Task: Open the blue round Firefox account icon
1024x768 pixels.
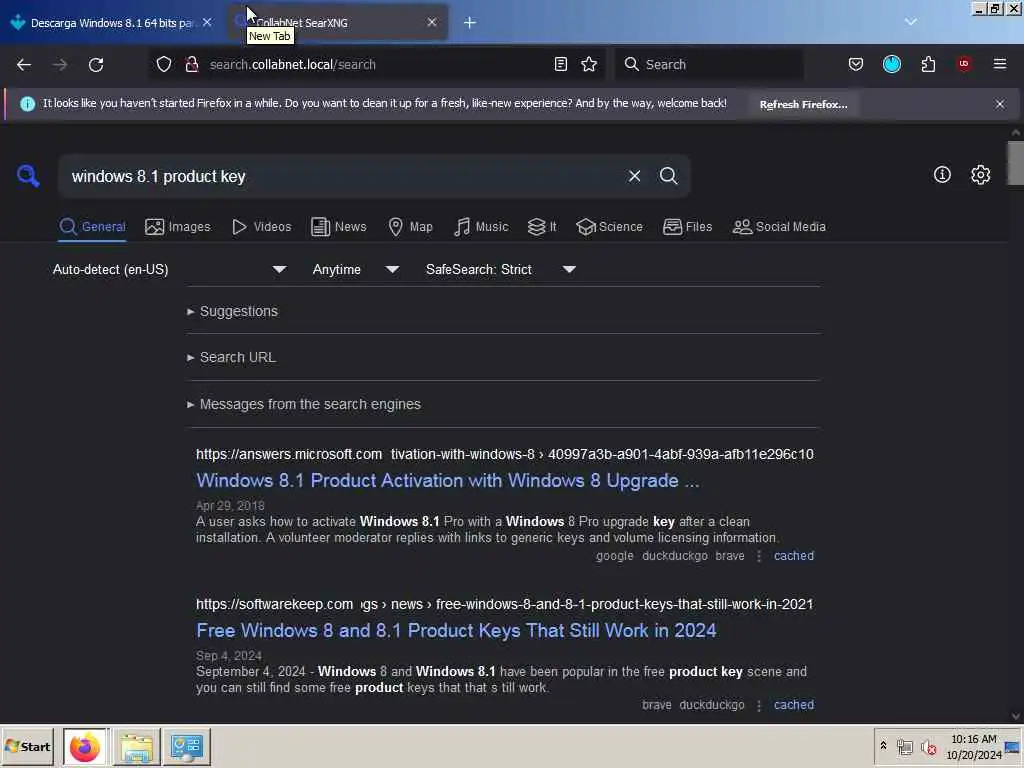Action: 891,64
